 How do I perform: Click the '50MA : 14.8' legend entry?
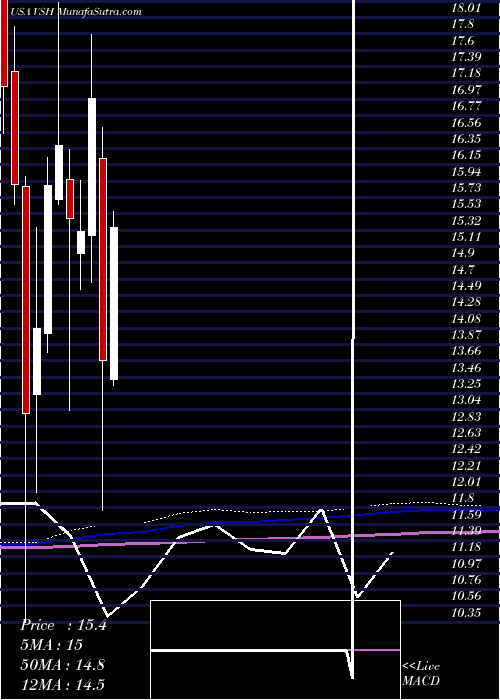tap(62, 665)
